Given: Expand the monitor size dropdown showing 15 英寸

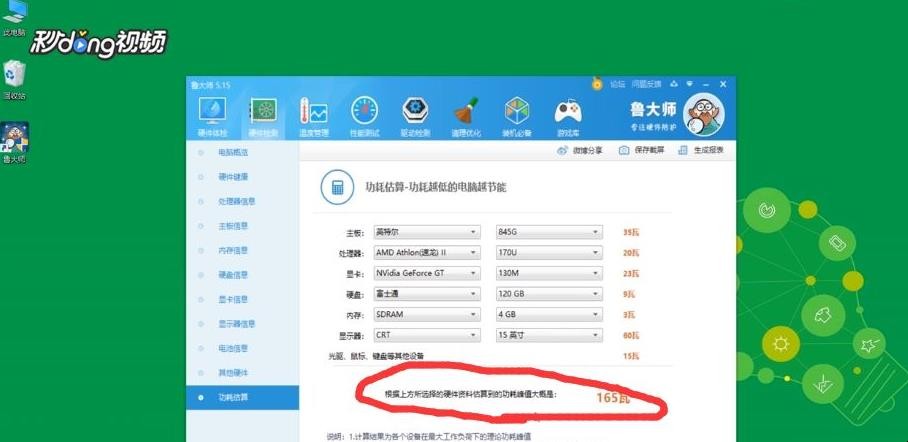Looking at the screenshot, I should [x=549, y=335].
